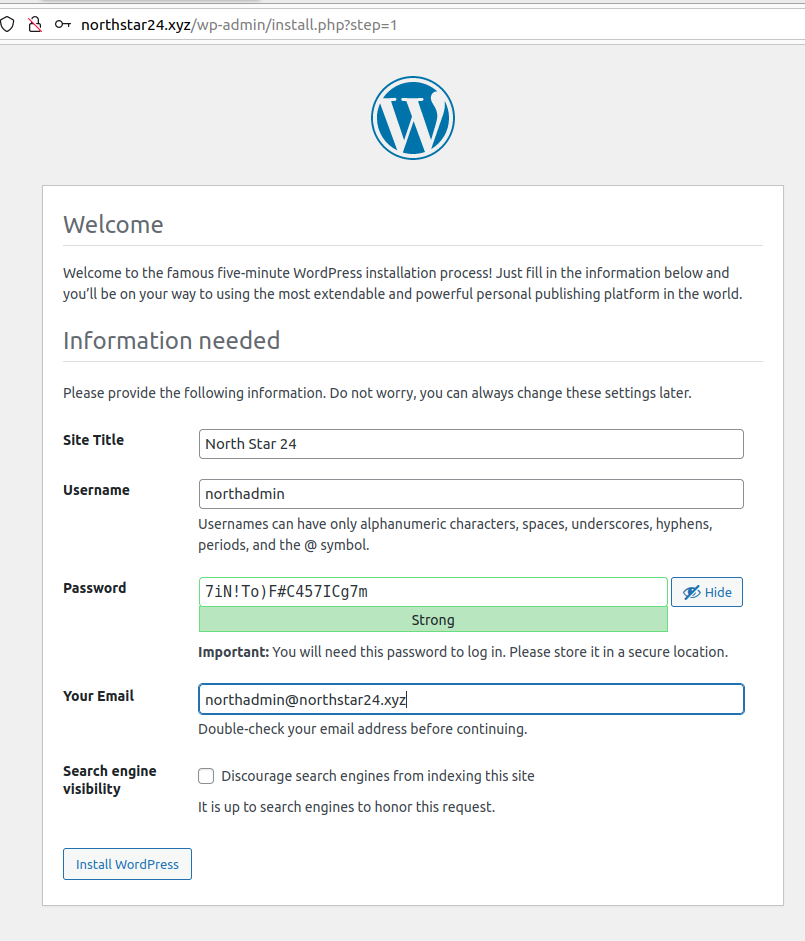Click the "Your Email" label

click(98, 696)
